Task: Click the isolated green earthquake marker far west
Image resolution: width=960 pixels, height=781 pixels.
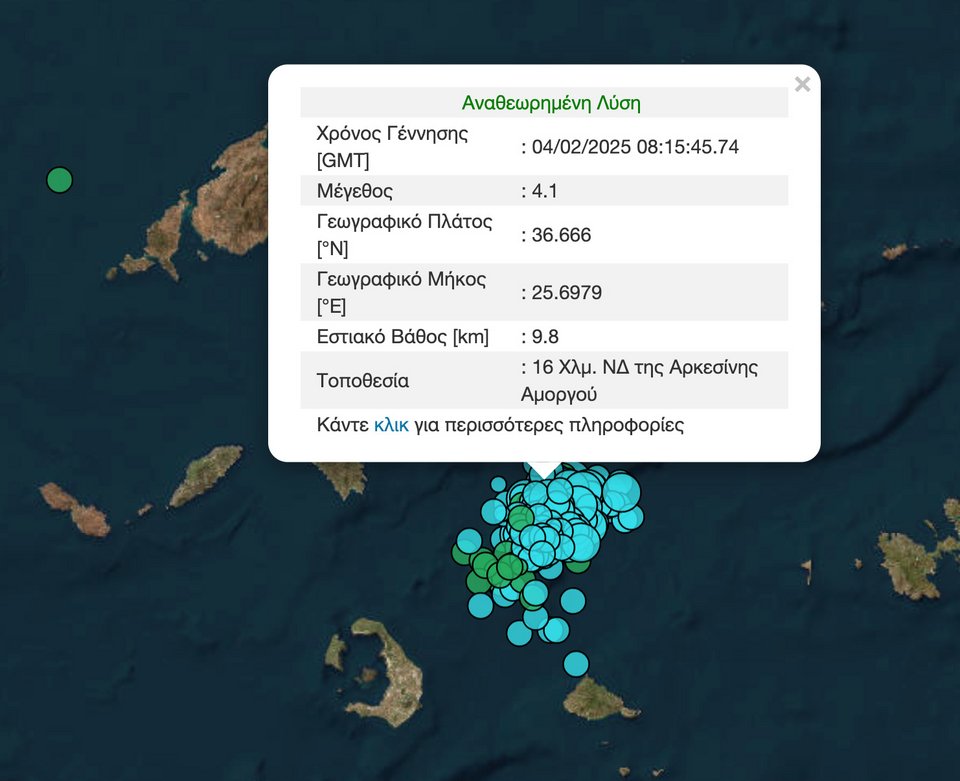Action: coord(60,180)
